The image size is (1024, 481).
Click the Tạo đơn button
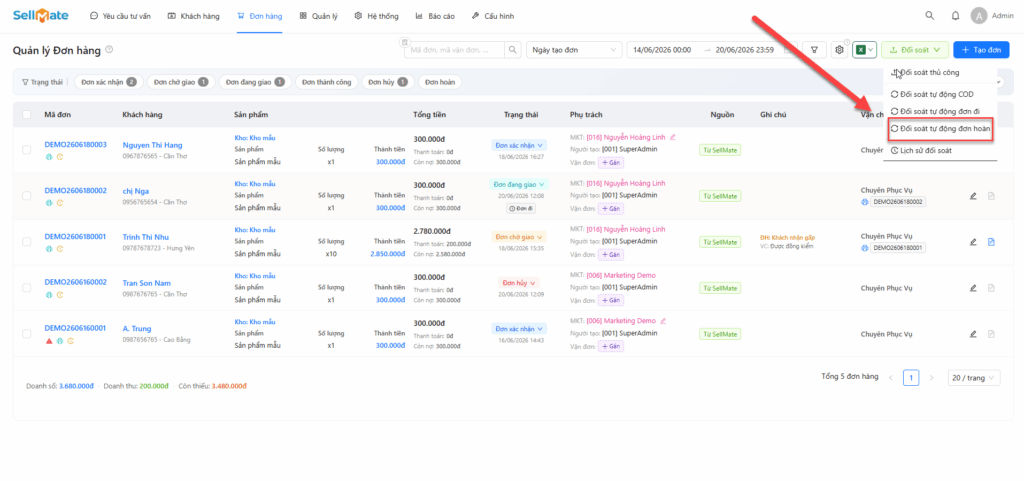(982, 50)
